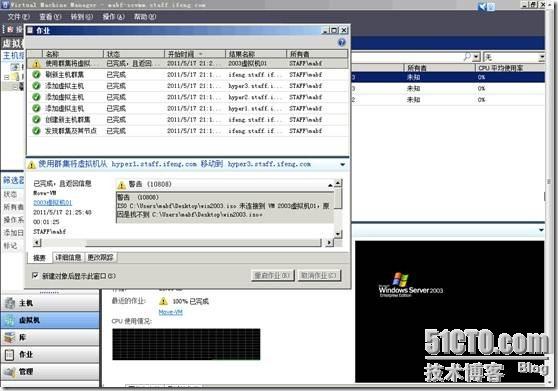Image resolution: width=558 pixels, height=391 pixels.
Task: Open the 2003虚拟机01 link in job details
Action: [x=52, y=202]
